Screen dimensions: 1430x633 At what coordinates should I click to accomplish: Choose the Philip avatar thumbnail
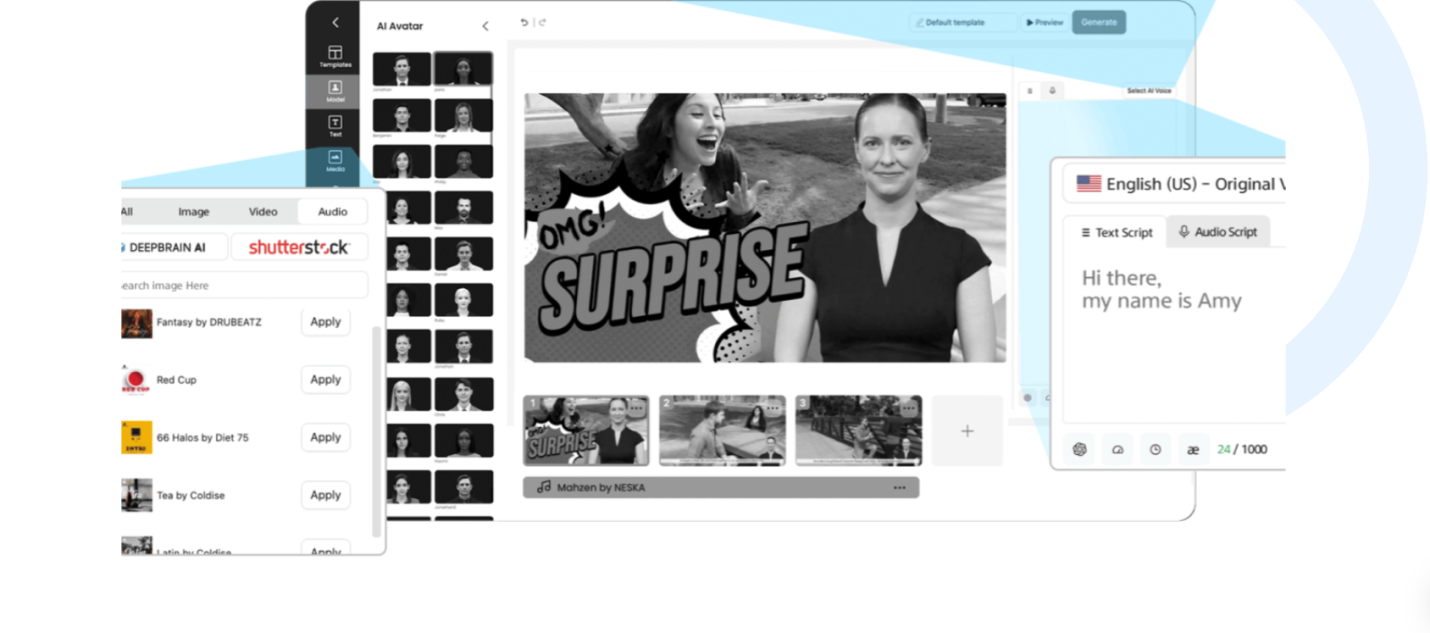click(463, 162)
